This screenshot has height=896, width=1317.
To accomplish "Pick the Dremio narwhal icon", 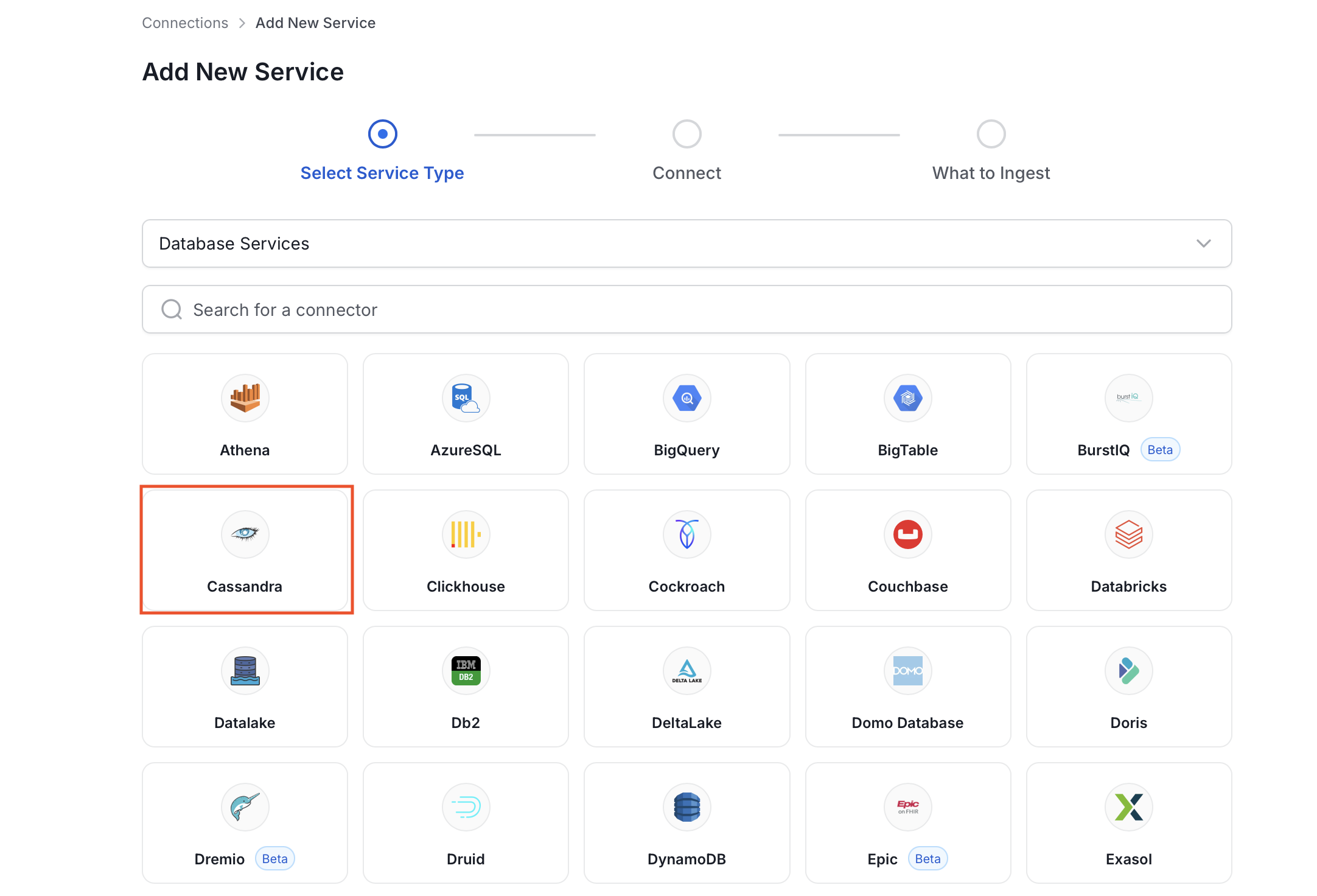I will point(245,807).
